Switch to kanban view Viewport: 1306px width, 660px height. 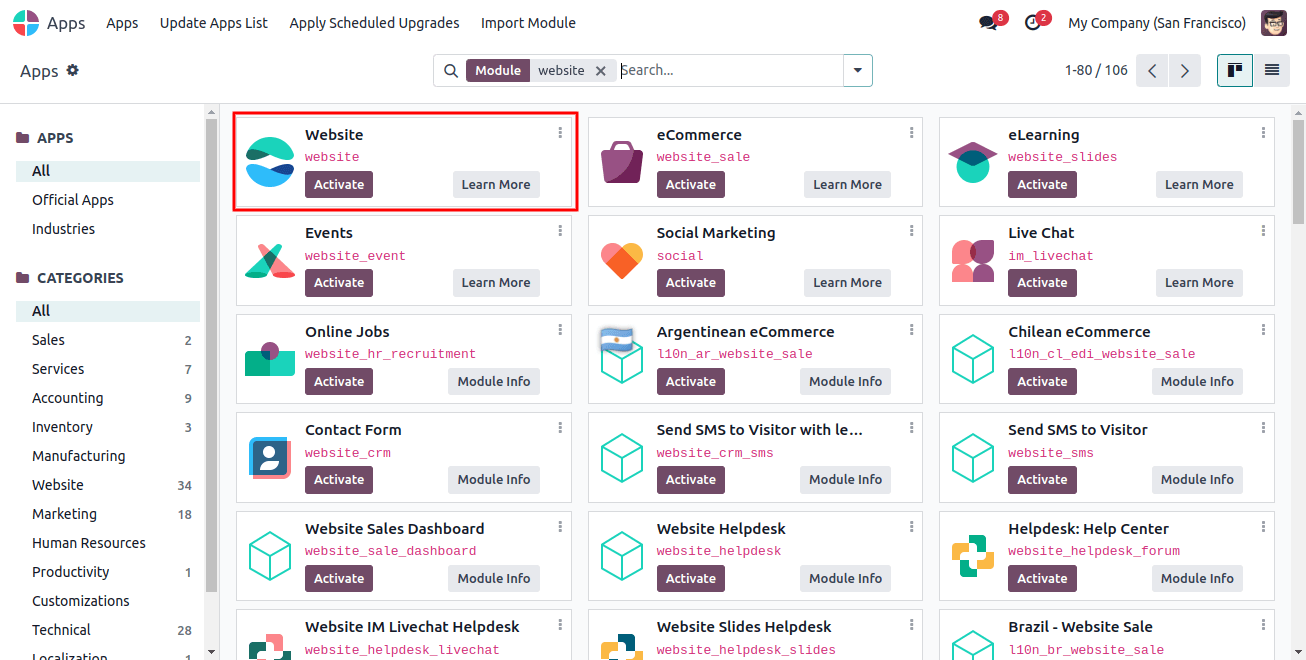pos(1235,70)
